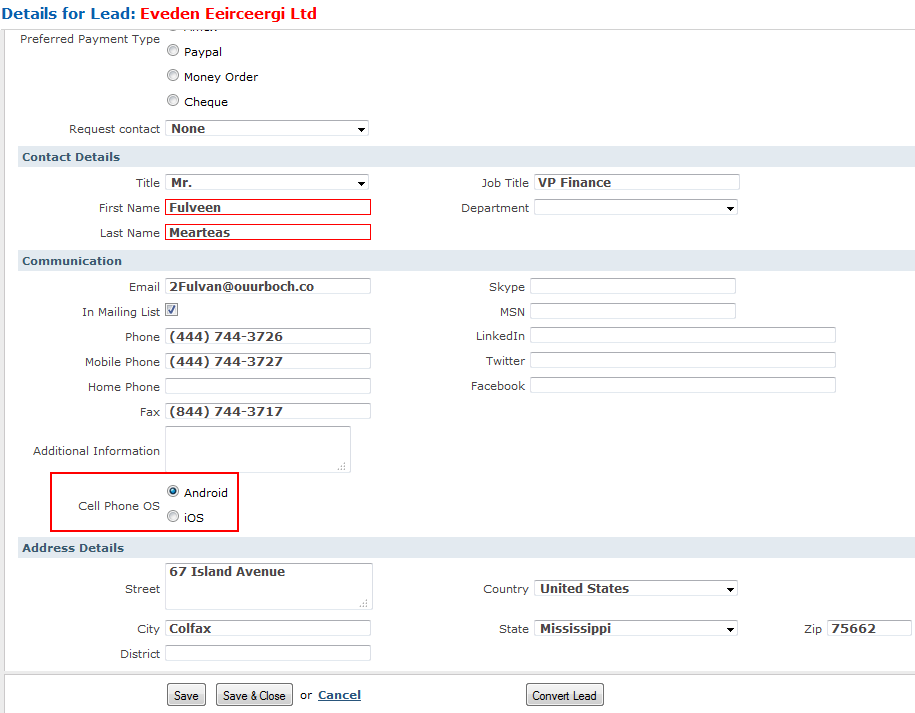Viewport: 915px width, 713px height.
Task: Select the Cheque radio button
Action: coord(173,101)
